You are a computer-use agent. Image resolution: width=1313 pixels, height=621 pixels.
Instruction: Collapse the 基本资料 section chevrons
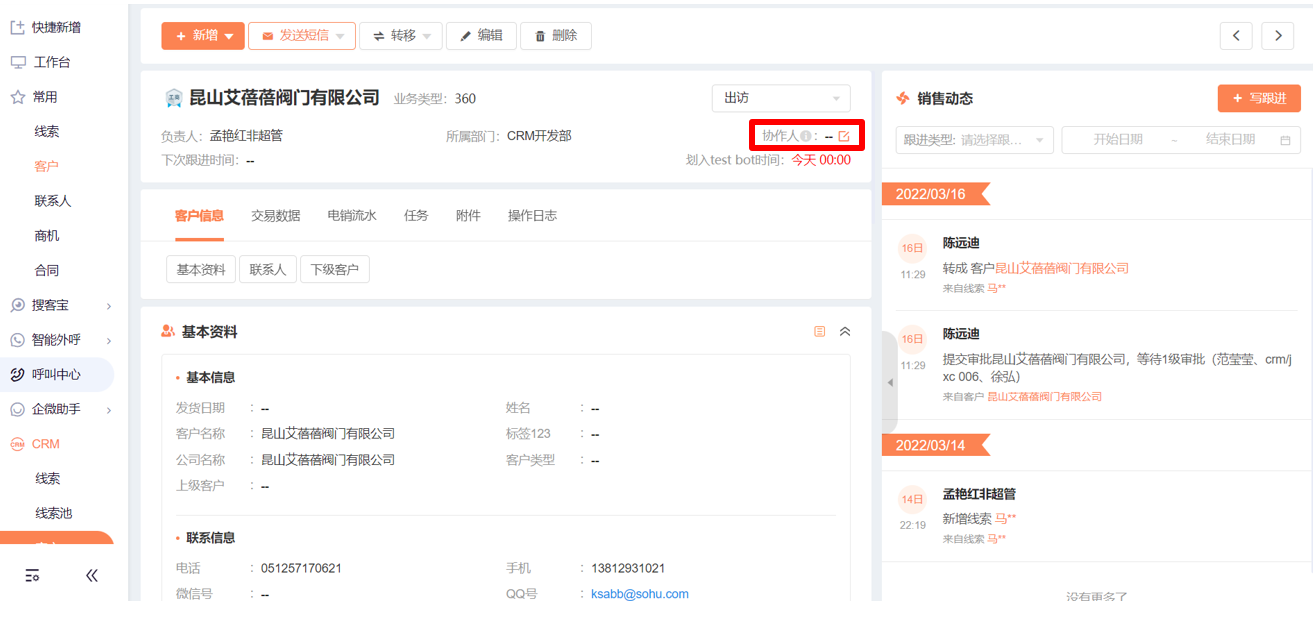pos(845,331)
